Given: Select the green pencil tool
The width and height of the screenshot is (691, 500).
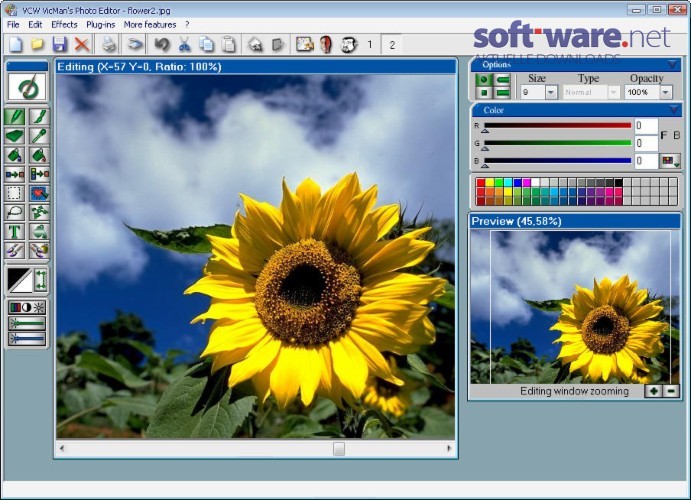Looking at the screenshot, I should [15, 117].
